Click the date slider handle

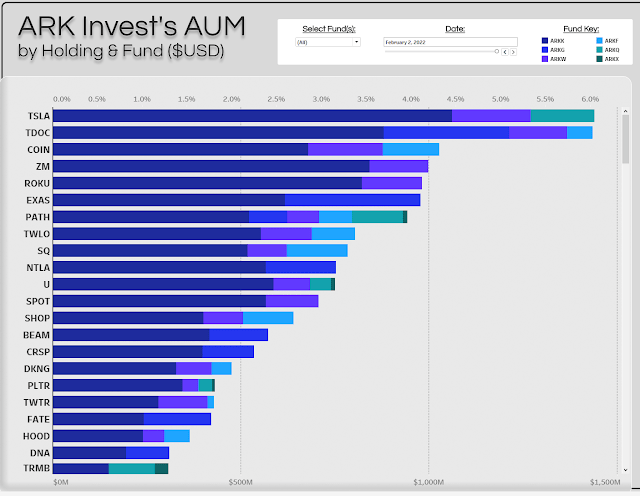tap(496, 51)
